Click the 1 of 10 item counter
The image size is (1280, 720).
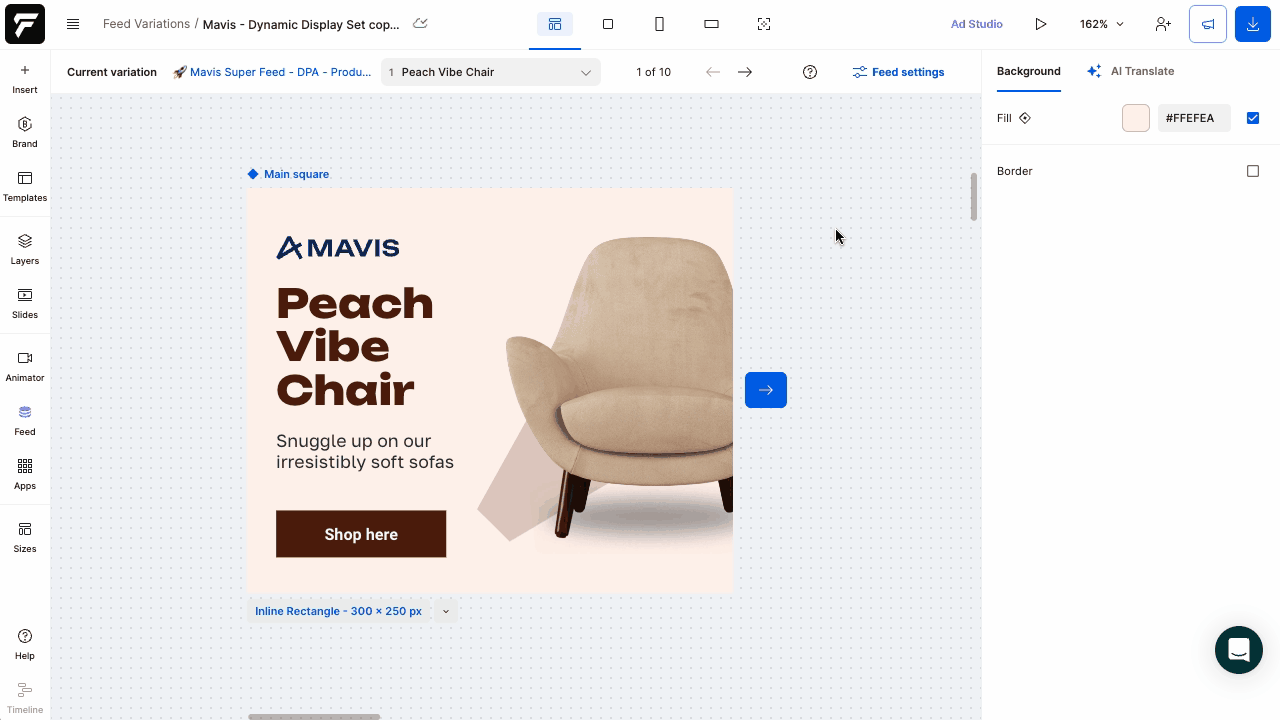click(x=654, y=72)
